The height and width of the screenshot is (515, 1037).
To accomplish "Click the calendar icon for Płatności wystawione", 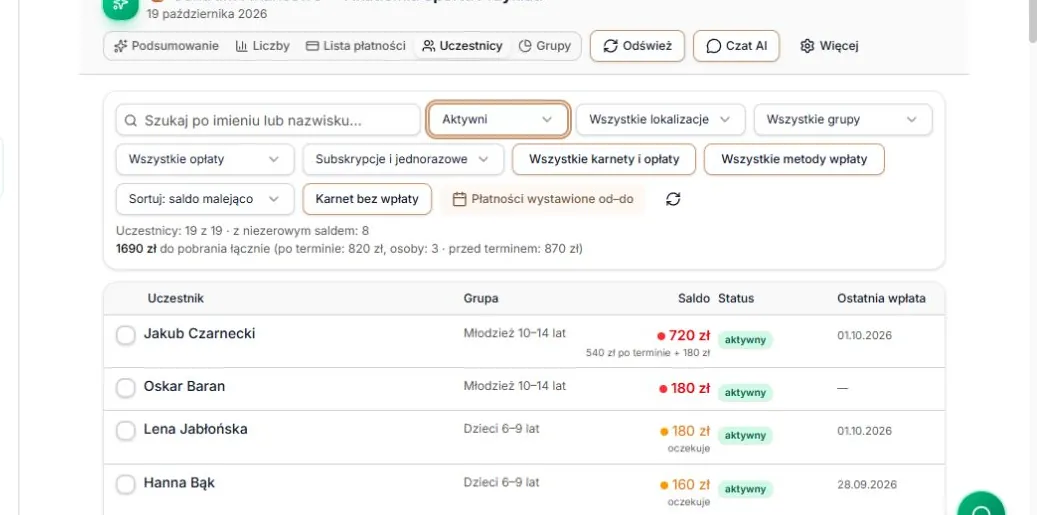I will tap(460, 199).
